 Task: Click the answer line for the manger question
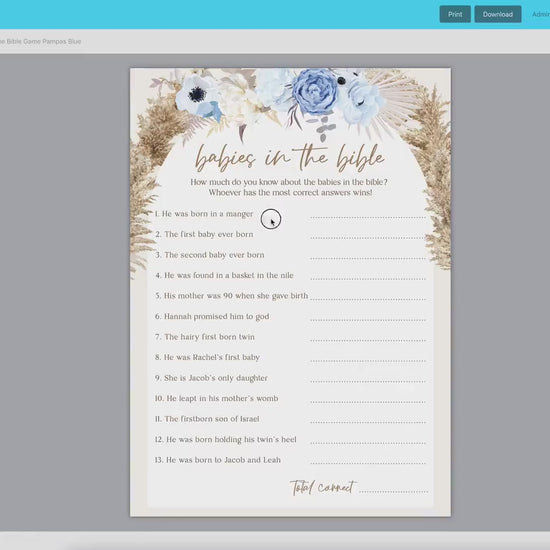pyautogui.click(x=368, y=217)
